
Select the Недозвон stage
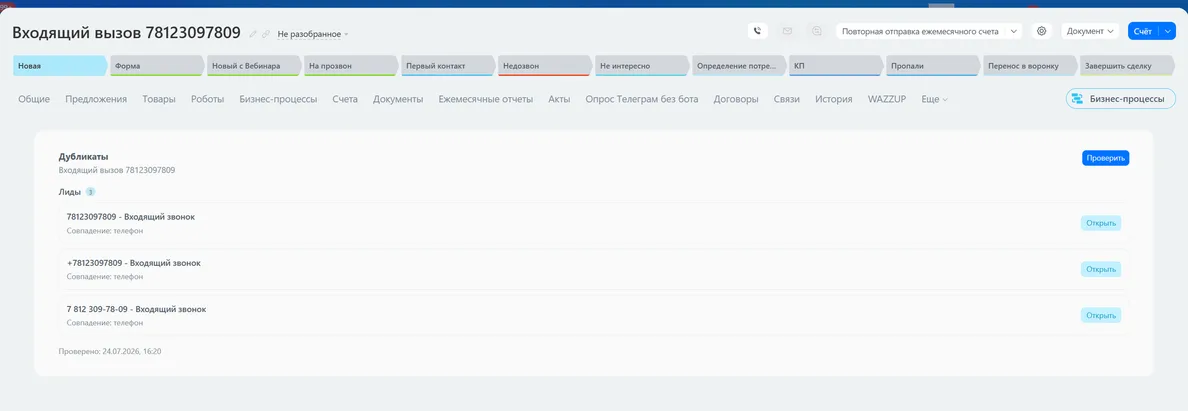pos(546,66)
